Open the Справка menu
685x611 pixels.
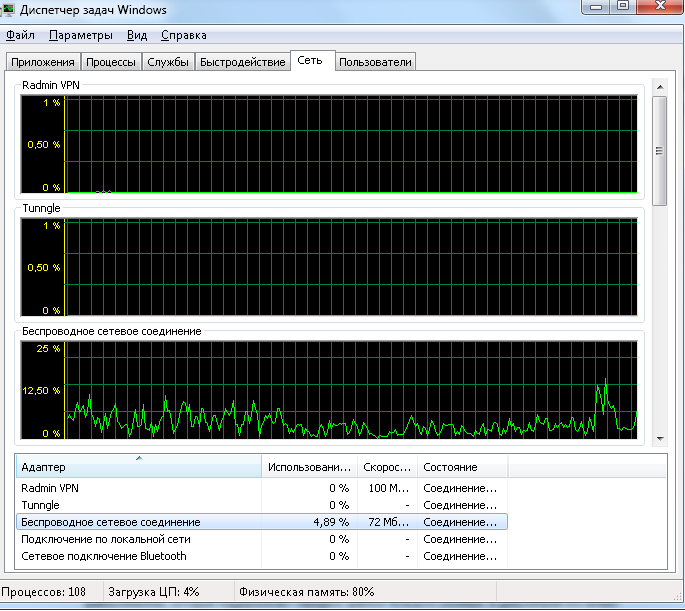pos(183,35)
